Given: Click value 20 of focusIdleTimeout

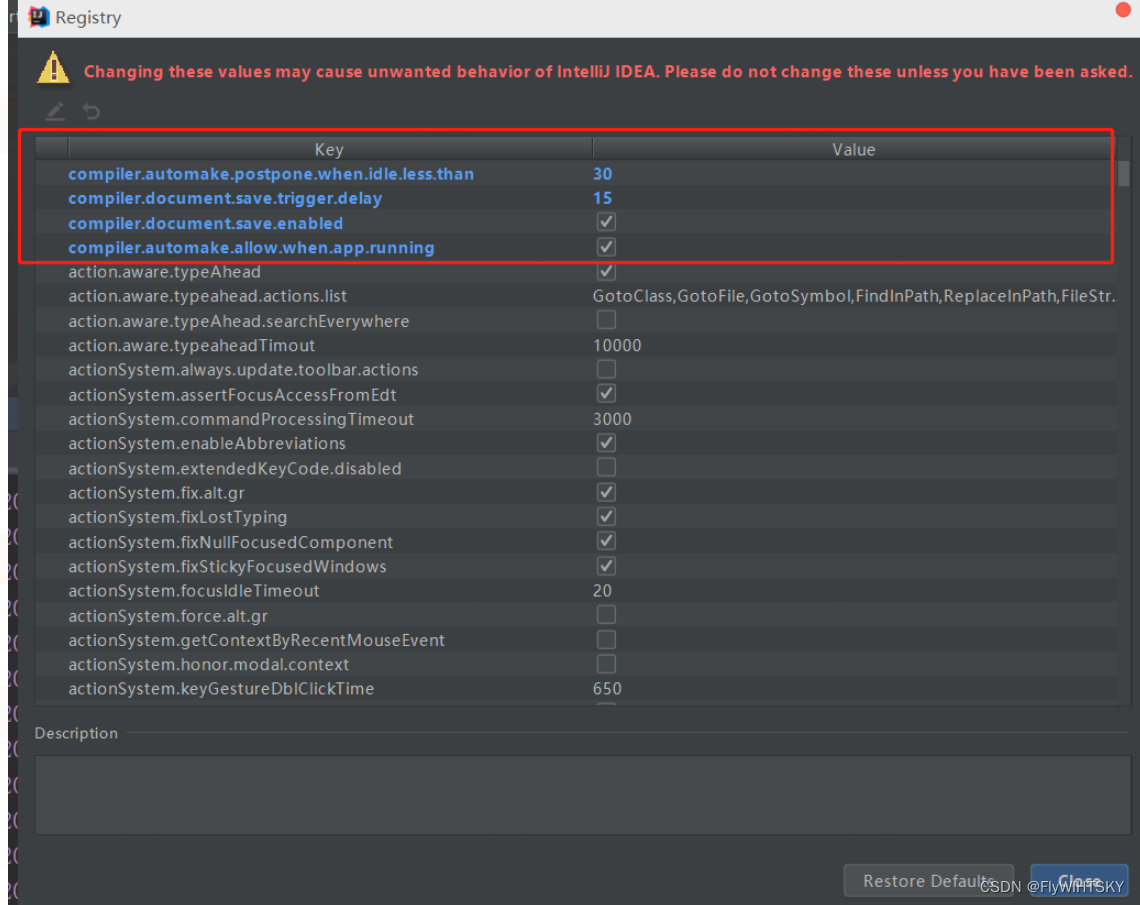Looking at the screenshot, I should pos(603,591).
